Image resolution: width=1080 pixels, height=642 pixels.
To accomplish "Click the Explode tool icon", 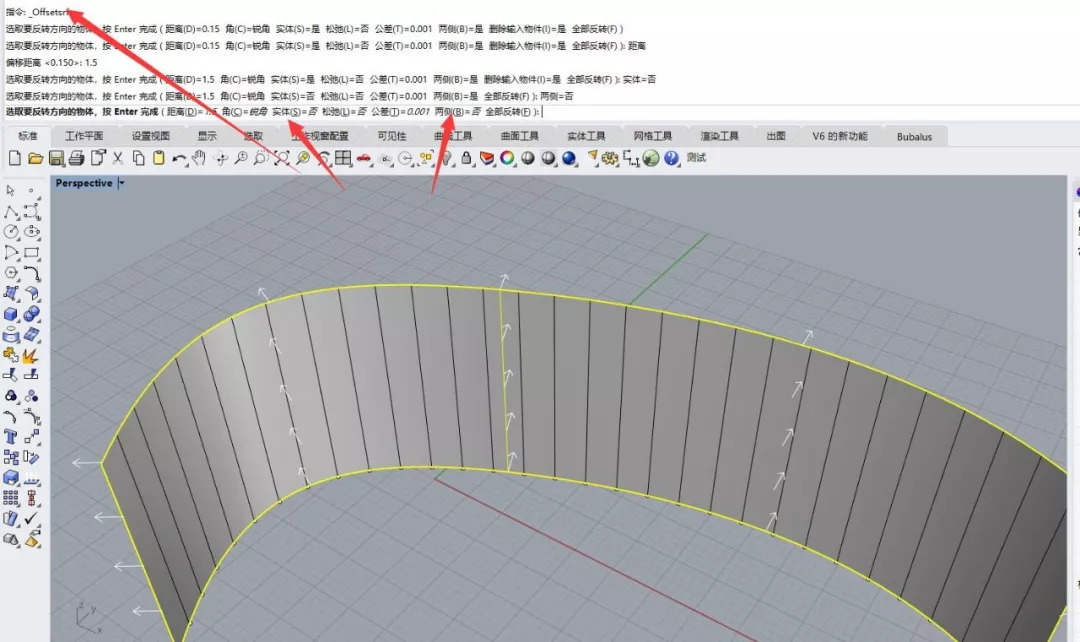I will click(31, 355).
